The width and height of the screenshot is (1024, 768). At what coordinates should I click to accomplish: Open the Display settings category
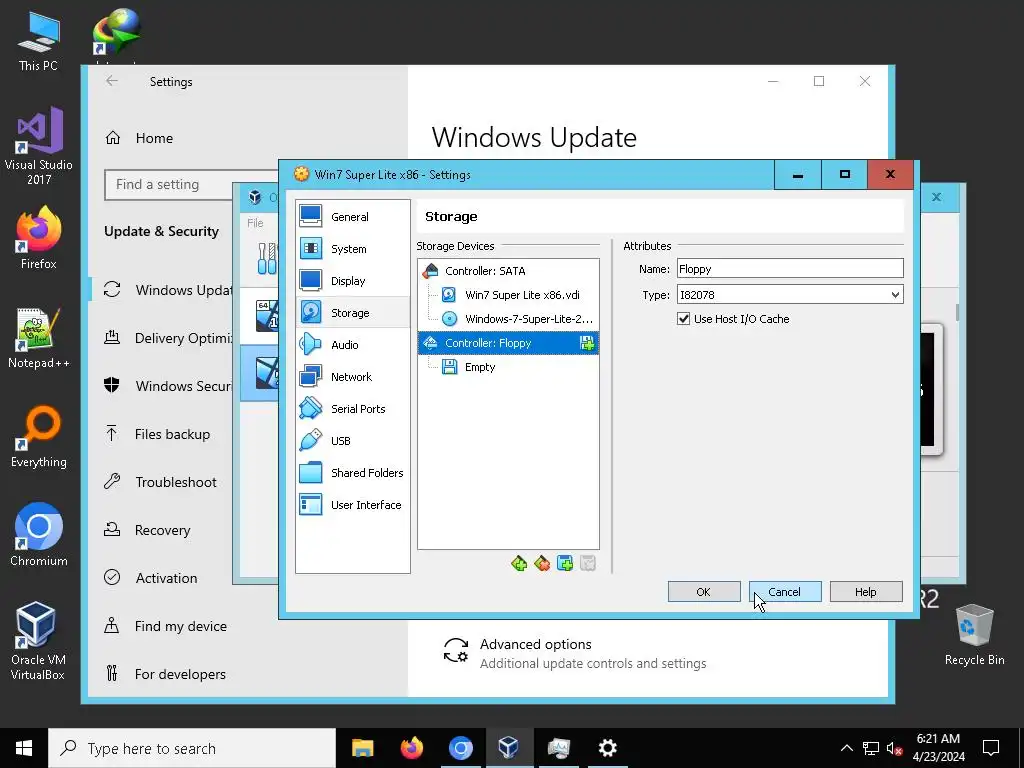[353, 281]
